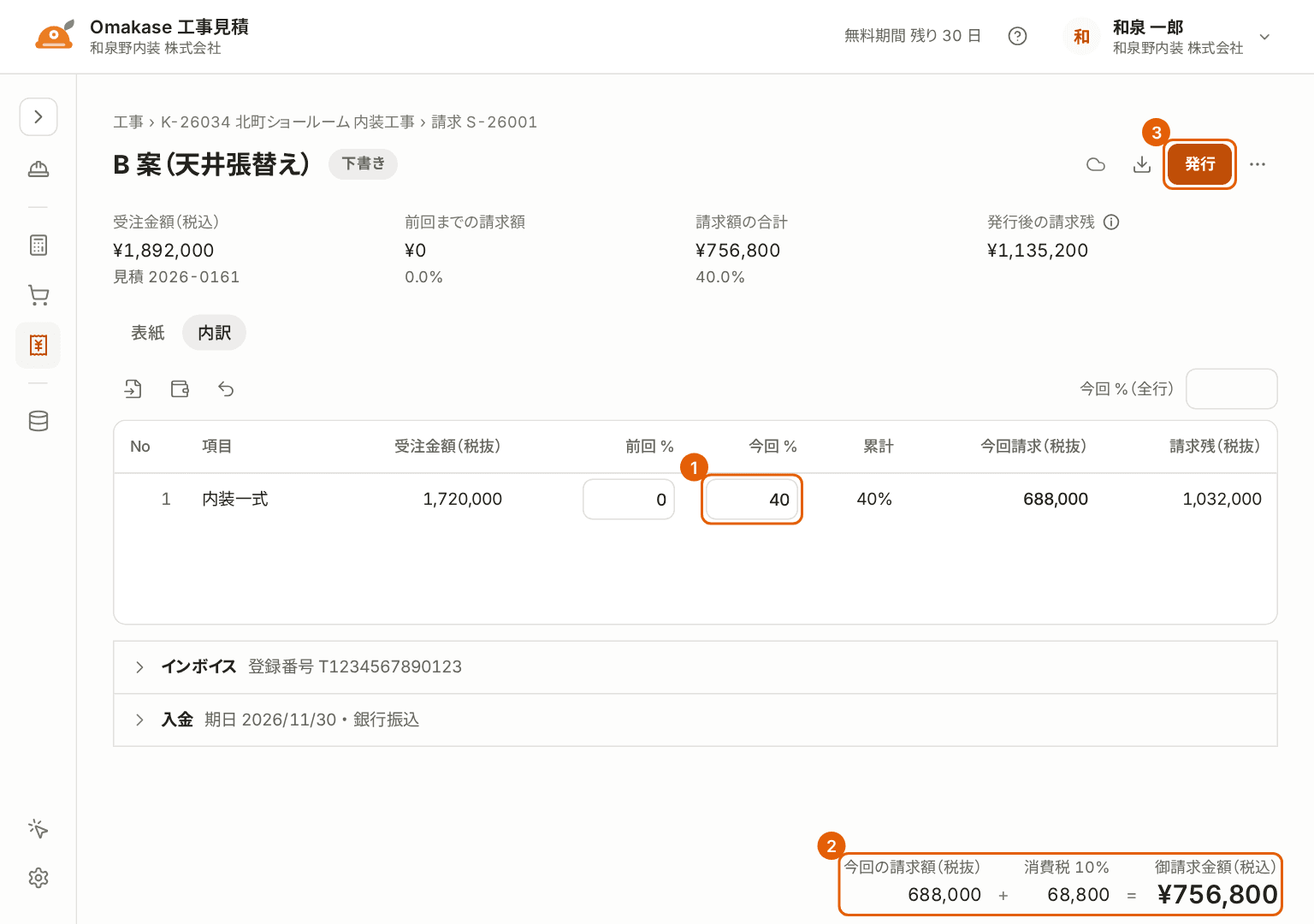Open the hard hat projects sidebar icon
Viewport: 1314px width, 924px height.
pos(38,169)
